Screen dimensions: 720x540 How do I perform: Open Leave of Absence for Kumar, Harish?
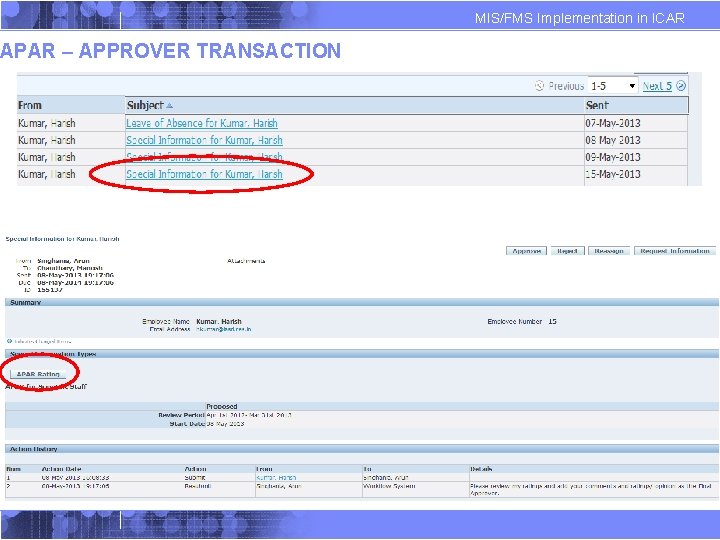click(202, 123)
